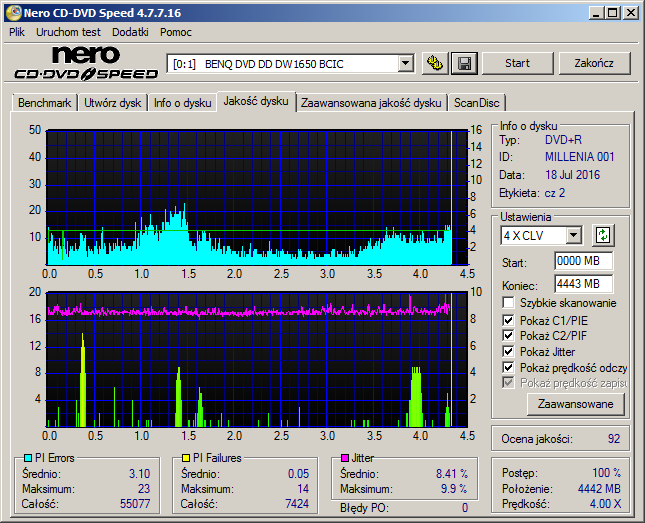The width and height of the screenshot is (645, 523).
Task: Click the PI Failures lower graph area
Action: tap(257, 360)
